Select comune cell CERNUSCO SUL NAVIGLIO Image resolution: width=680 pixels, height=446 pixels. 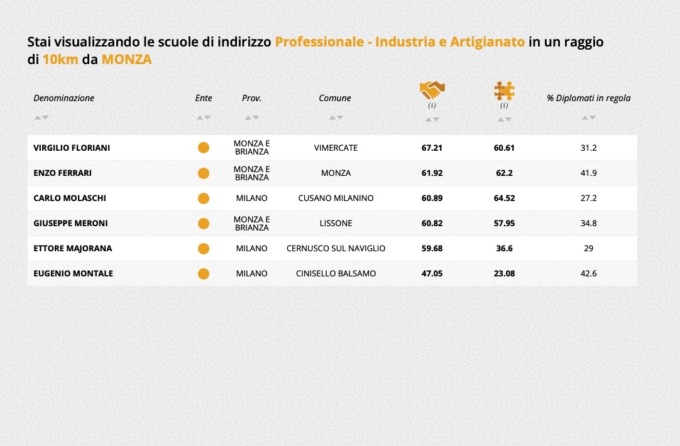[x=336, y=249]
